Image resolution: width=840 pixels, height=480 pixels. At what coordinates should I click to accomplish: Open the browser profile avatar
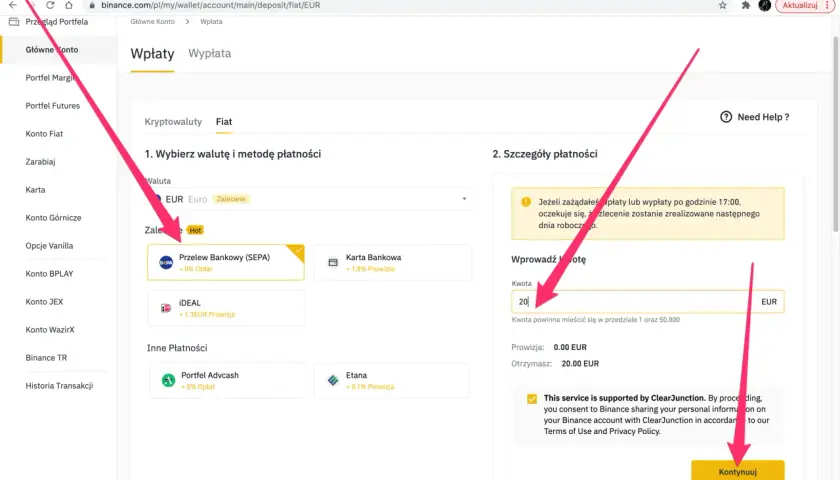(765, 5)
